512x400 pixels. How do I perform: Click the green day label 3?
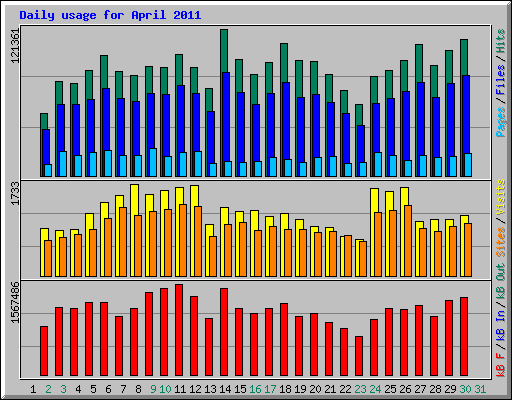63,389
